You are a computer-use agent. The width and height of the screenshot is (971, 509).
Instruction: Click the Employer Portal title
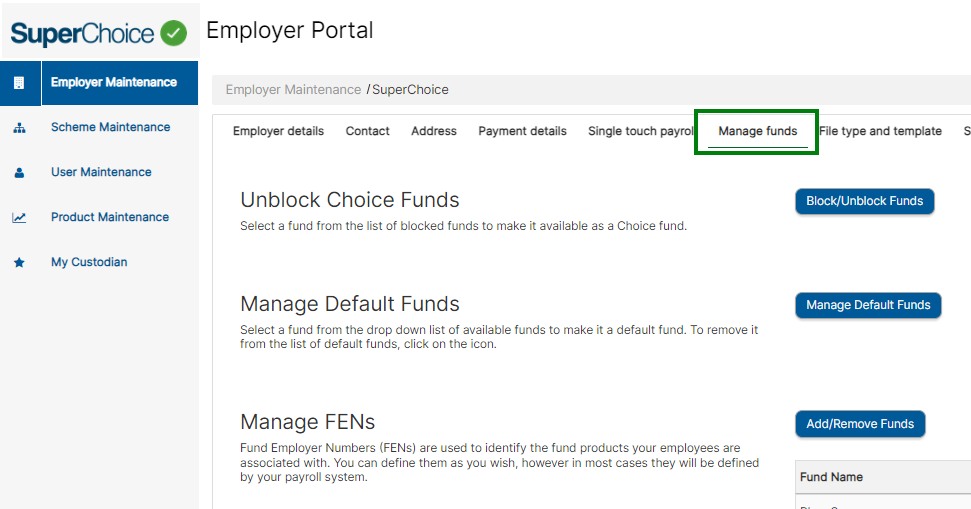click(x=290, y=30)
